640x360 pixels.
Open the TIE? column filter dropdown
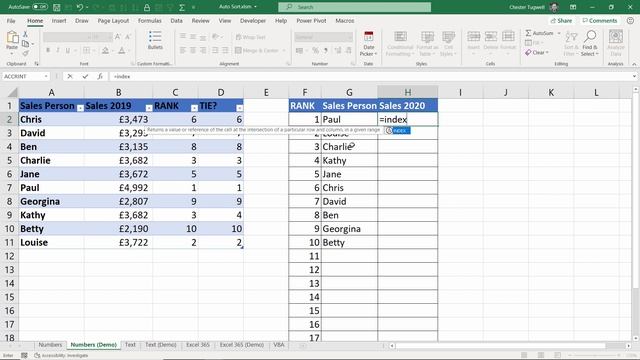pos(240,108)
